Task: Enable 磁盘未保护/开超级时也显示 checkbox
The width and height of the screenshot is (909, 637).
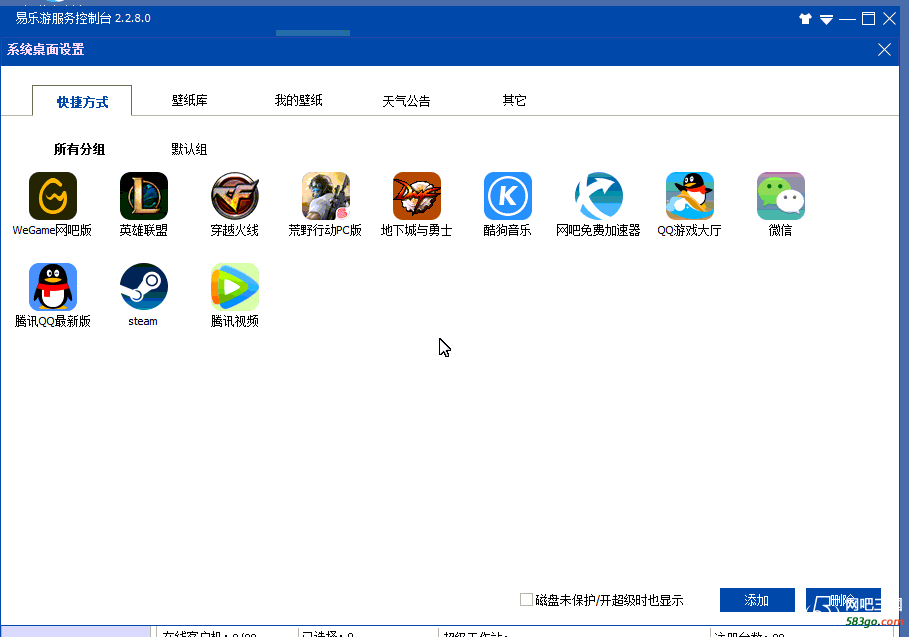Action: point(526,599)
